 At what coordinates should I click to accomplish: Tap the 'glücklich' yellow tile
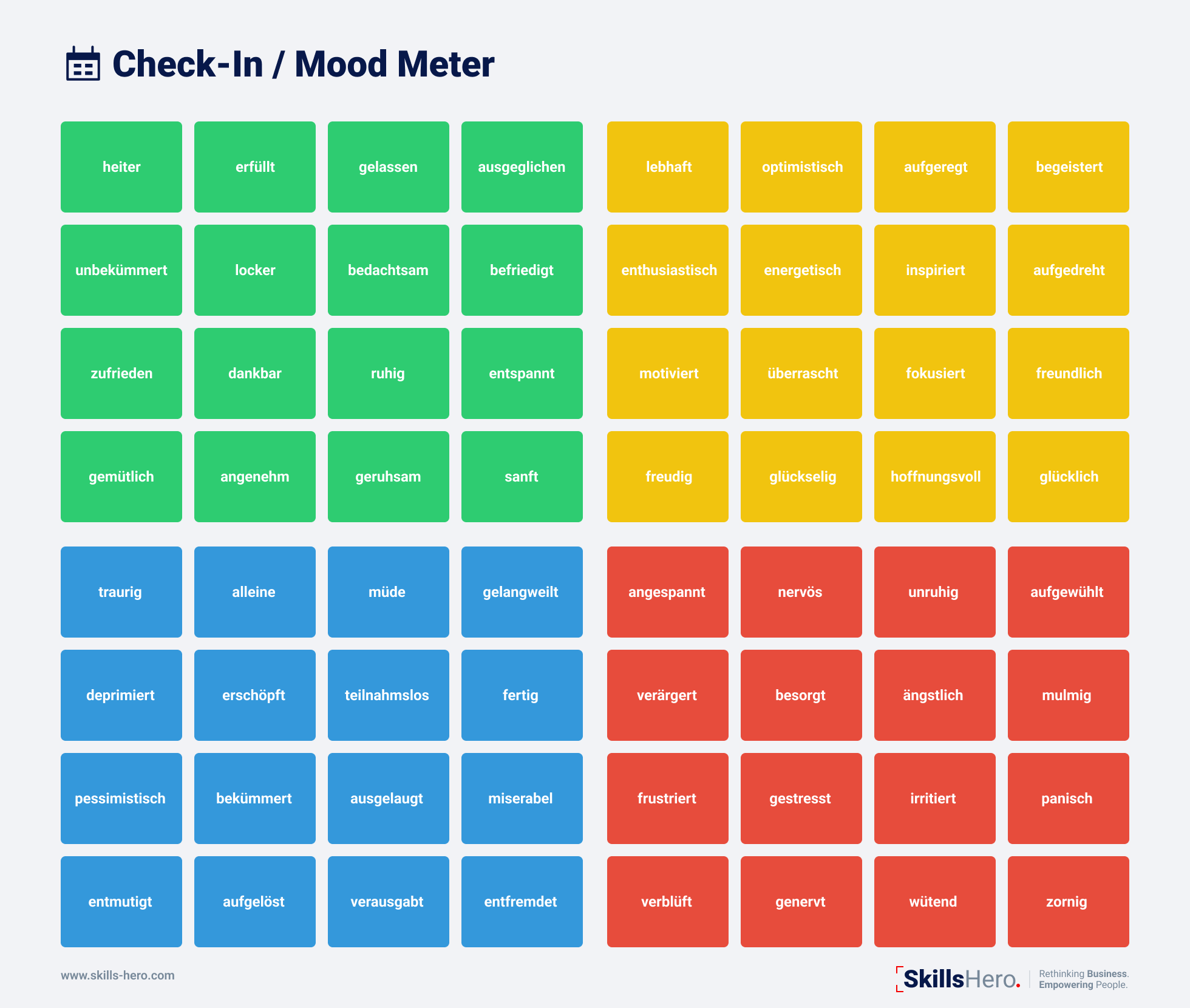pyautogui.click(x=1069, y=477)
